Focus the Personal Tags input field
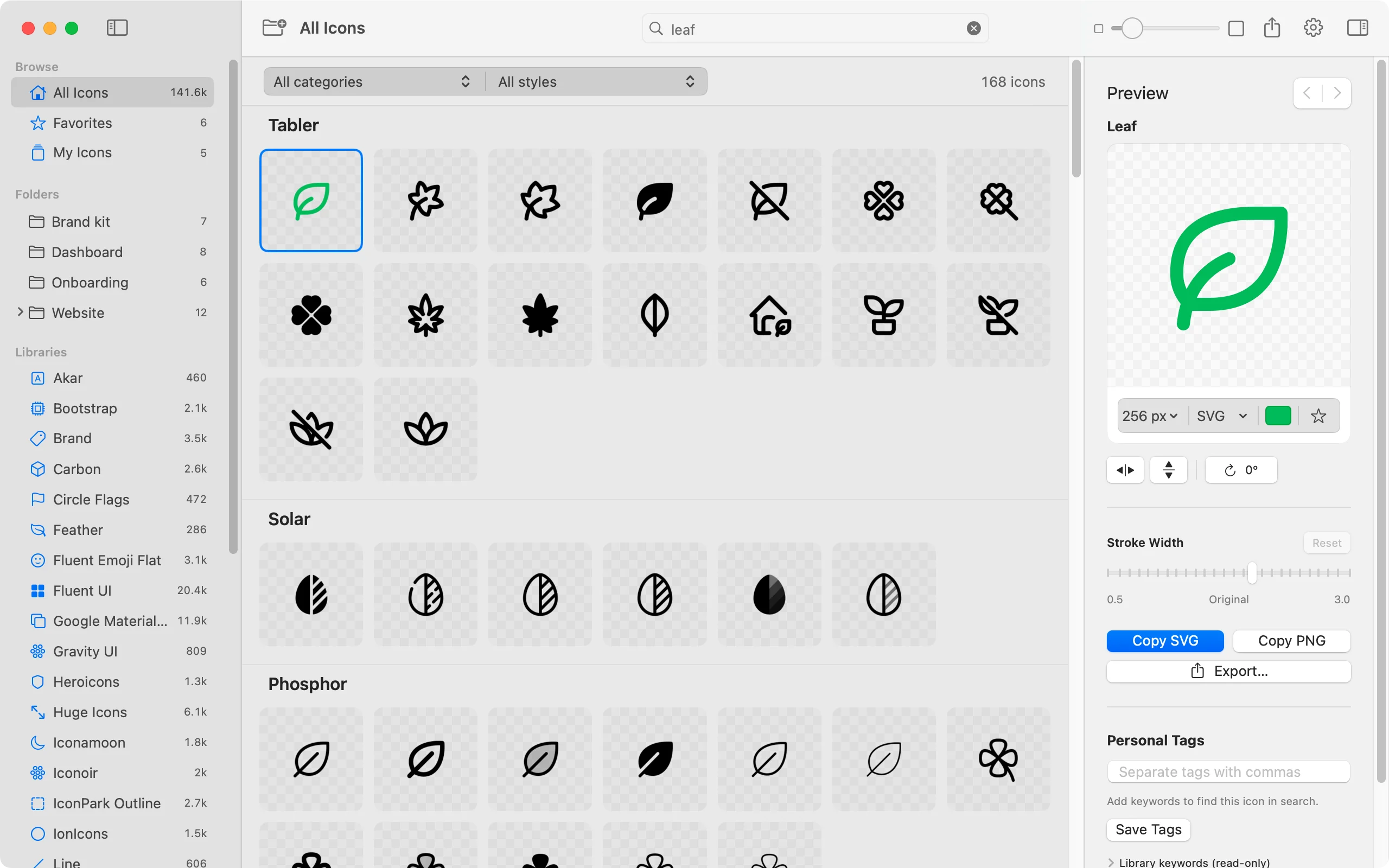 [x=1228, y=771]
